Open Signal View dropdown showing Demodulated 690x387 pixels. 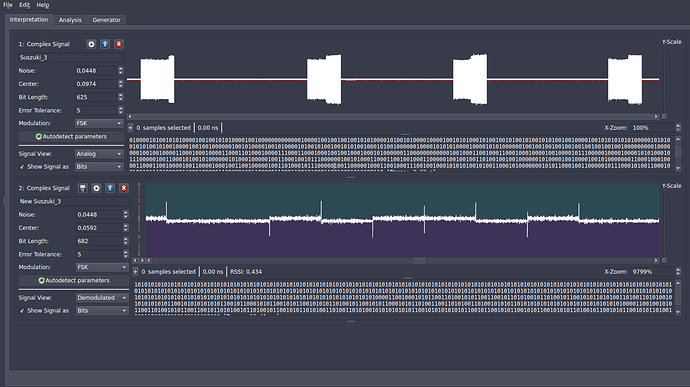(x=102, y=298)
